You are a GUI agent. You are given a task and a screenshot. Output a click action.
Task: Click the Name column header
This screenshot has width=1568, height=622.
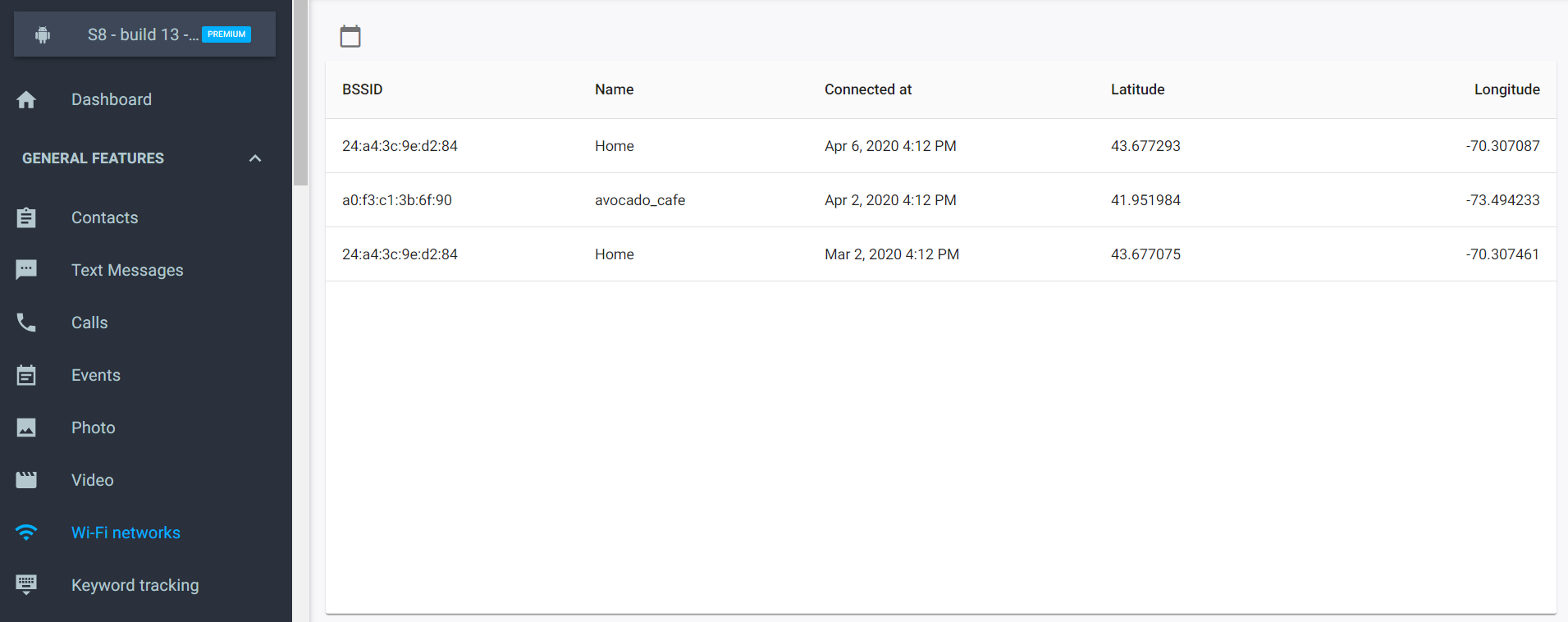(615, 89)
